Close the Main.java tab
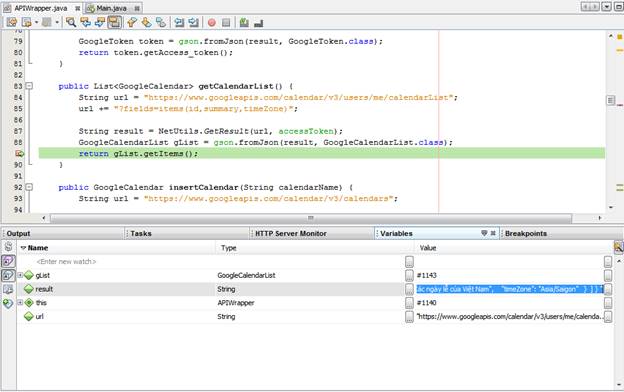The image size is (624, 392). 137,8
